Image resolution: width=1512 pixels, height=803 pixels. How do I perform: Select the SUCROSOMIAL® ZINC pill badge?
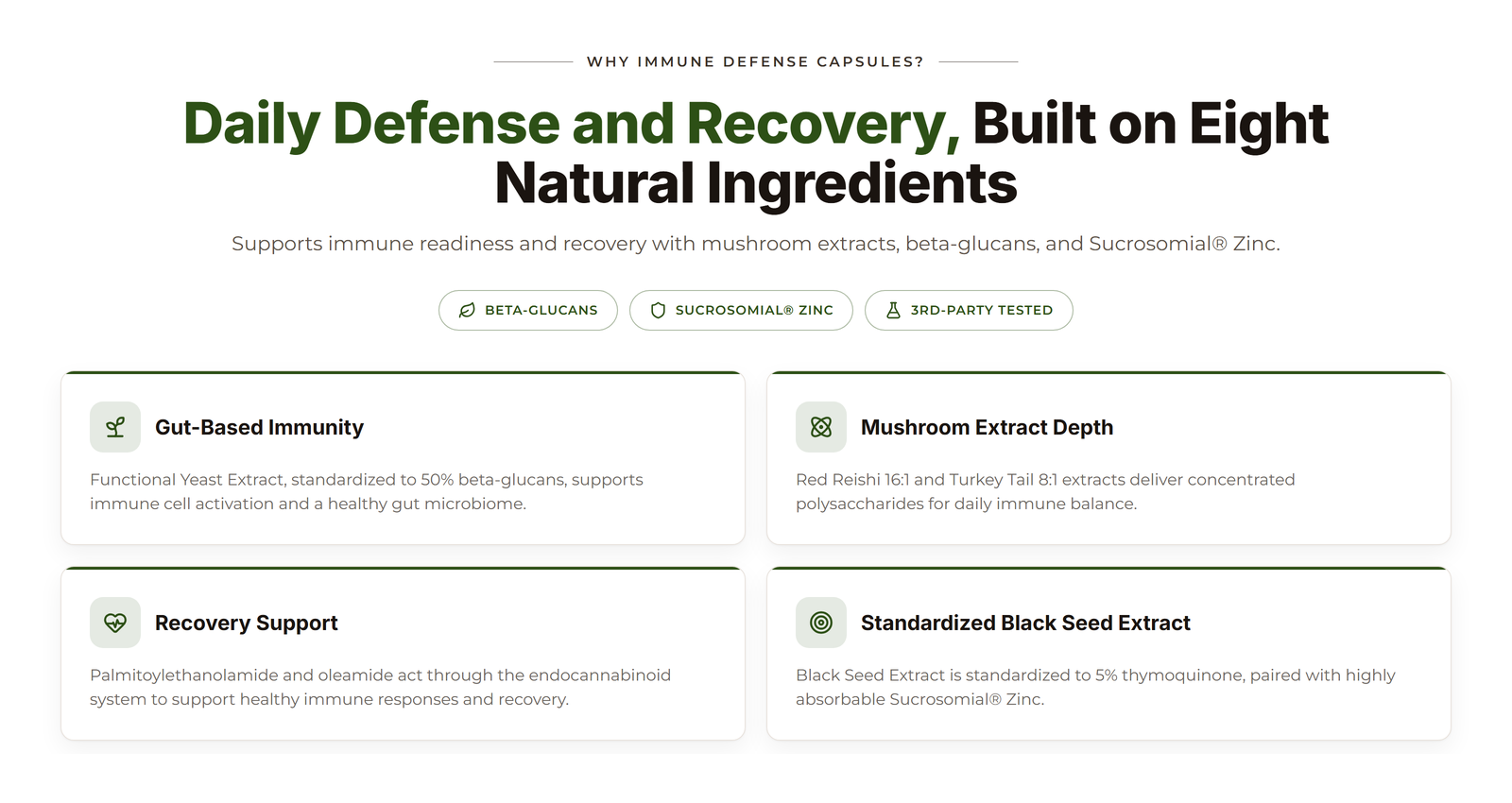coord(741,310)
